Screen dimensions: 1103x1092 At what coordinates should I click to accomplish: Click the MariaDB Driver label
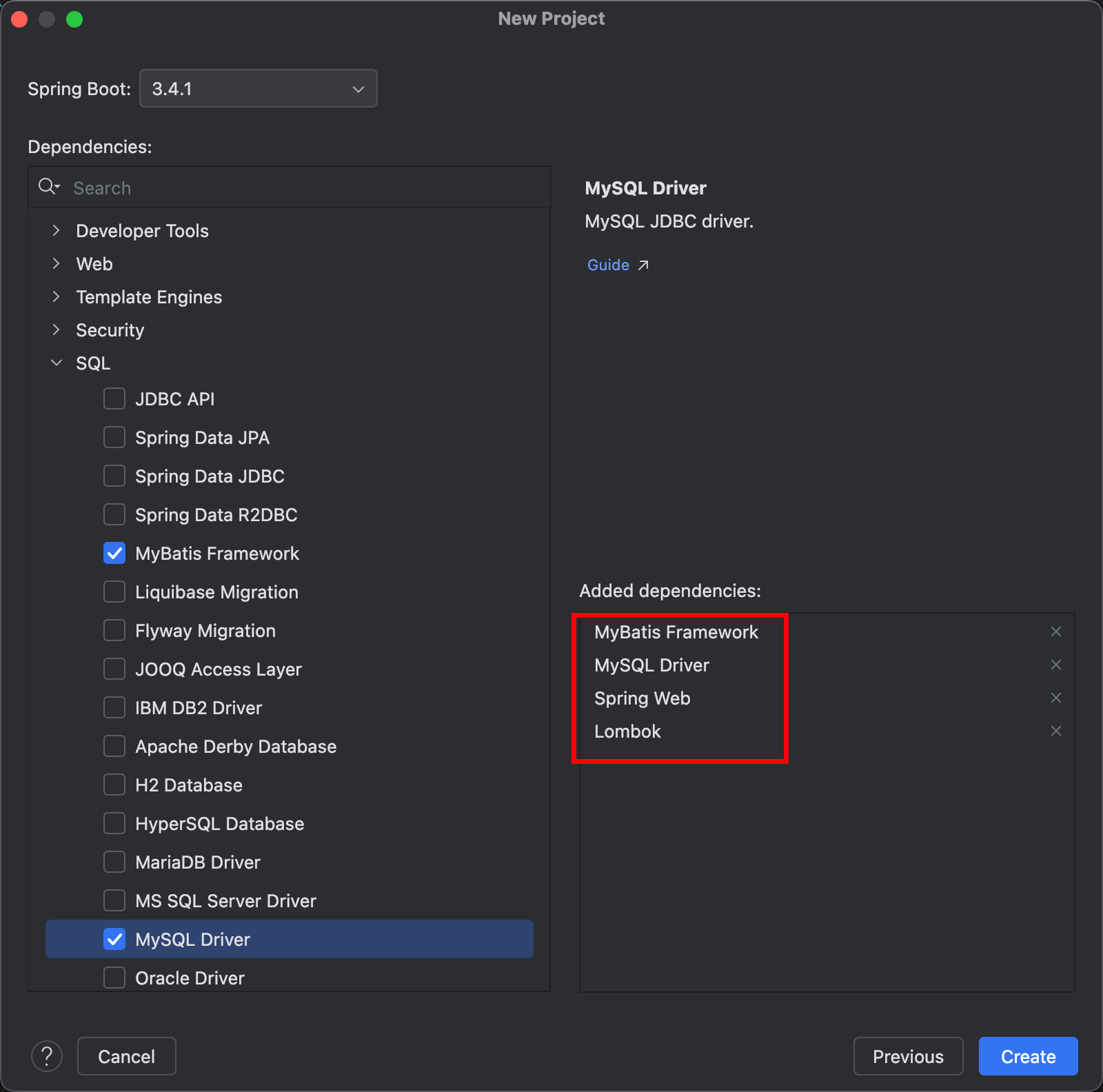tap(198, 862)
